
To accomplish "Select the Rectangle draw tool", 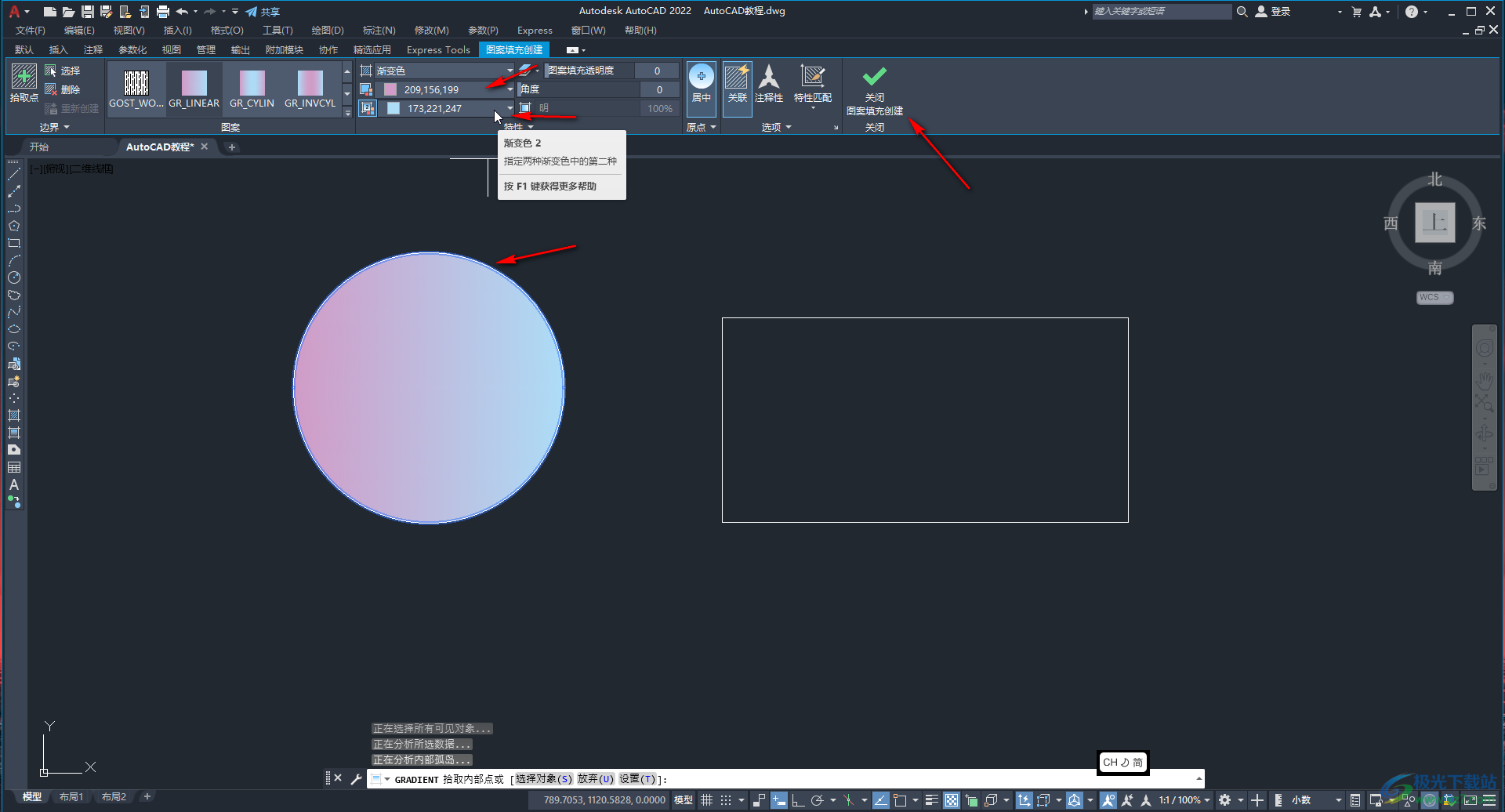I will (x=14, y=243).
